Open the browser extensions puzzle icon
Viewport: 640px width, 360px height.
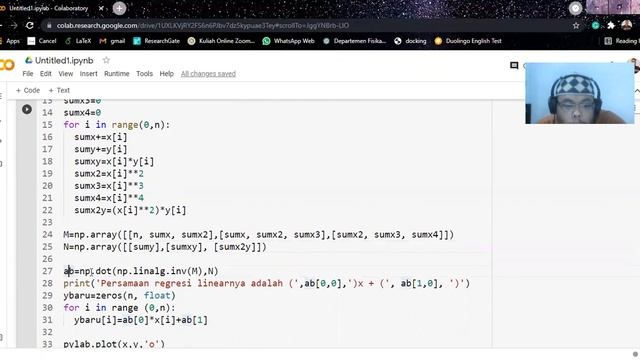(611, 25)
